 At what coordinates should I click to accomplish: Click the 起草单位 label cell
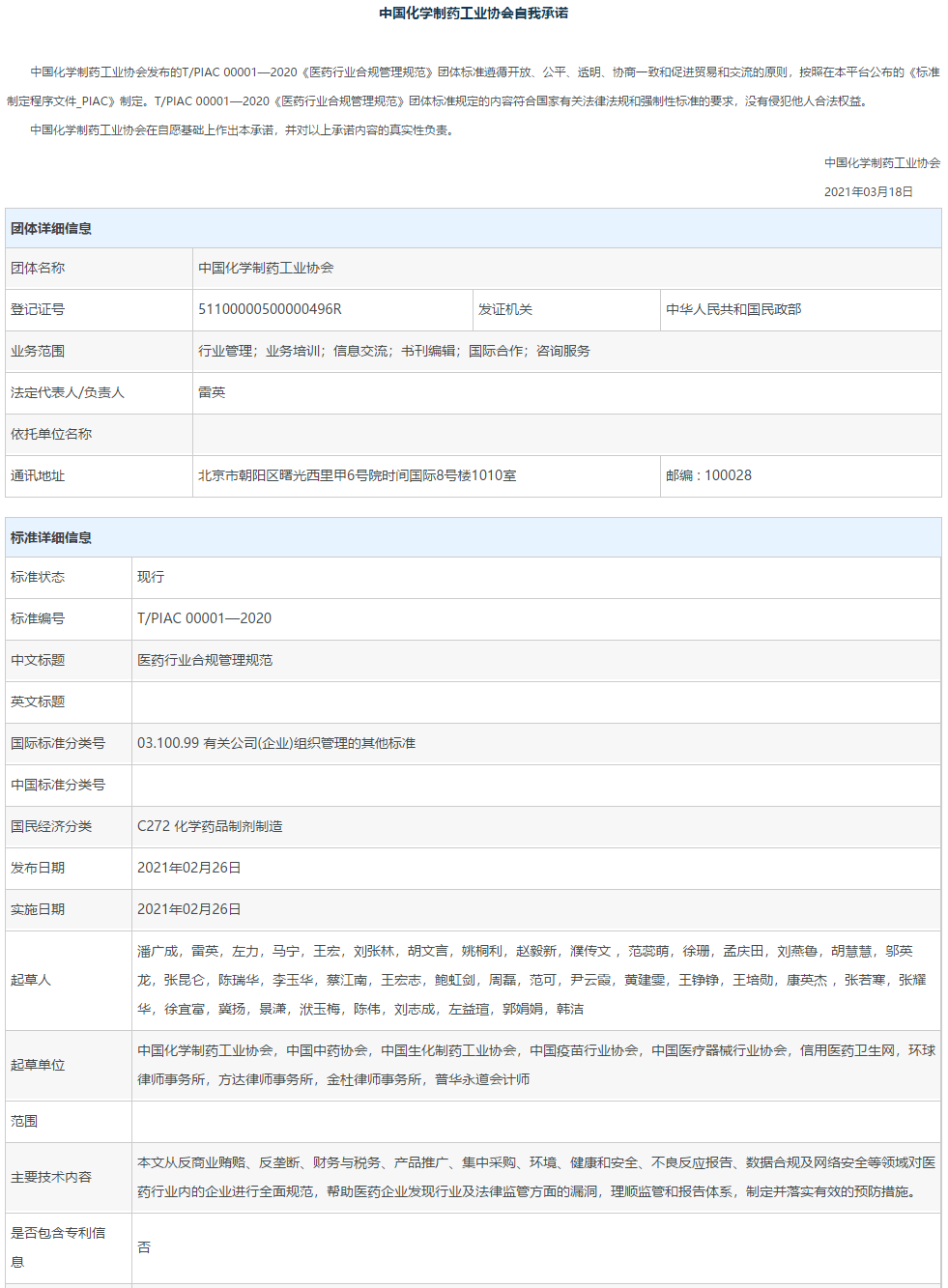pyautogui.click(x=38, y=1065)
